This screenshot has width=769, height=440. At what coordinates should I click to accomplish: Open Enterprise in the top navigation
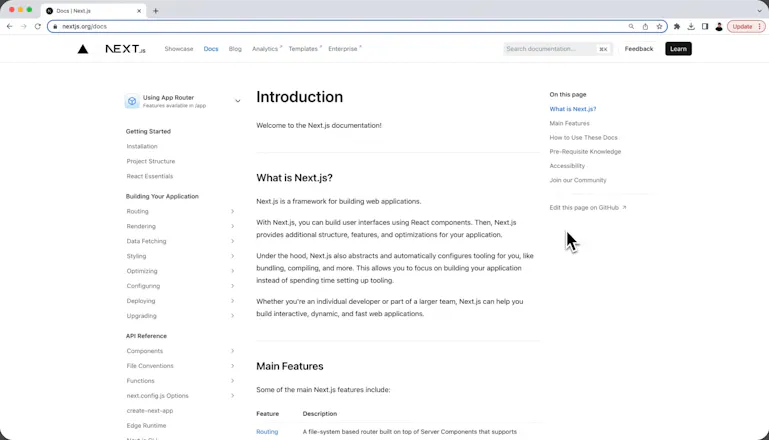(x=344, y=49)
